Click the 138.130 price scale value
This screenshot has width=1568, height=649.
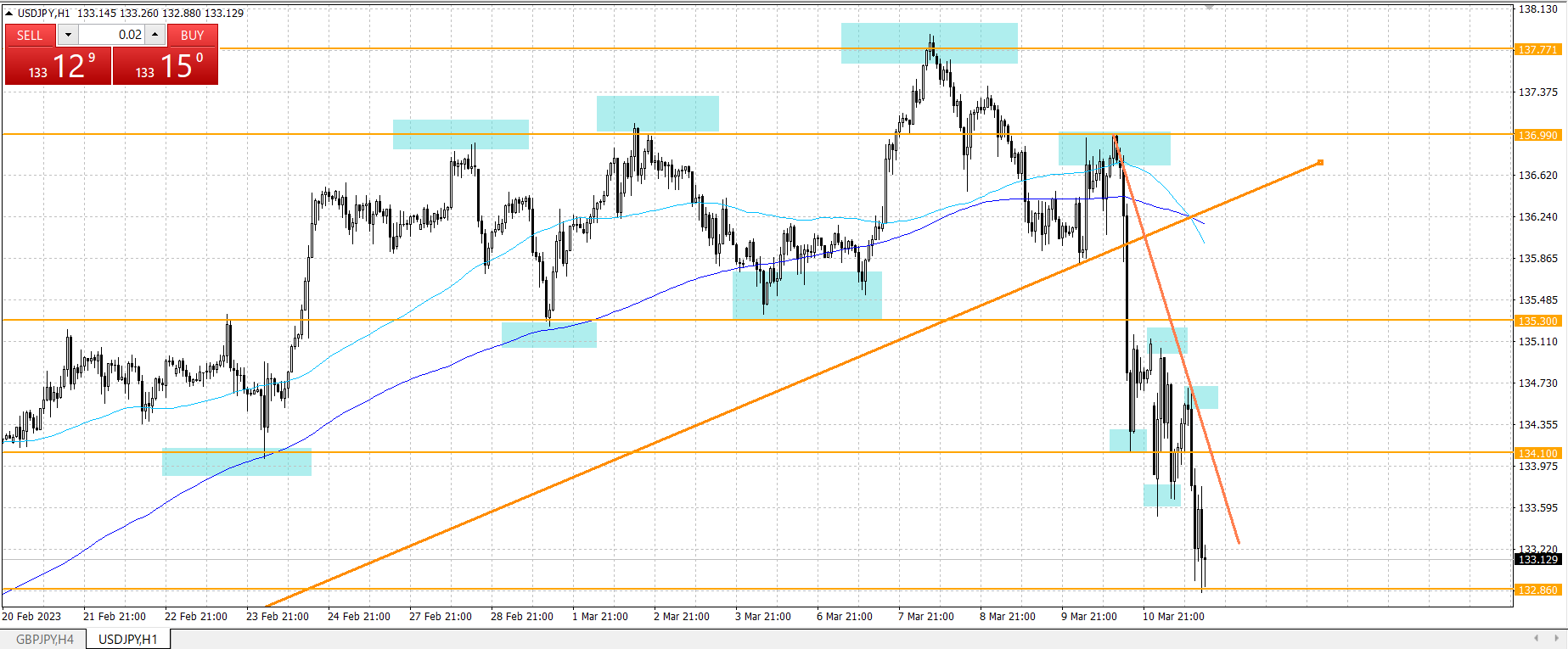tap(1538, 8)
